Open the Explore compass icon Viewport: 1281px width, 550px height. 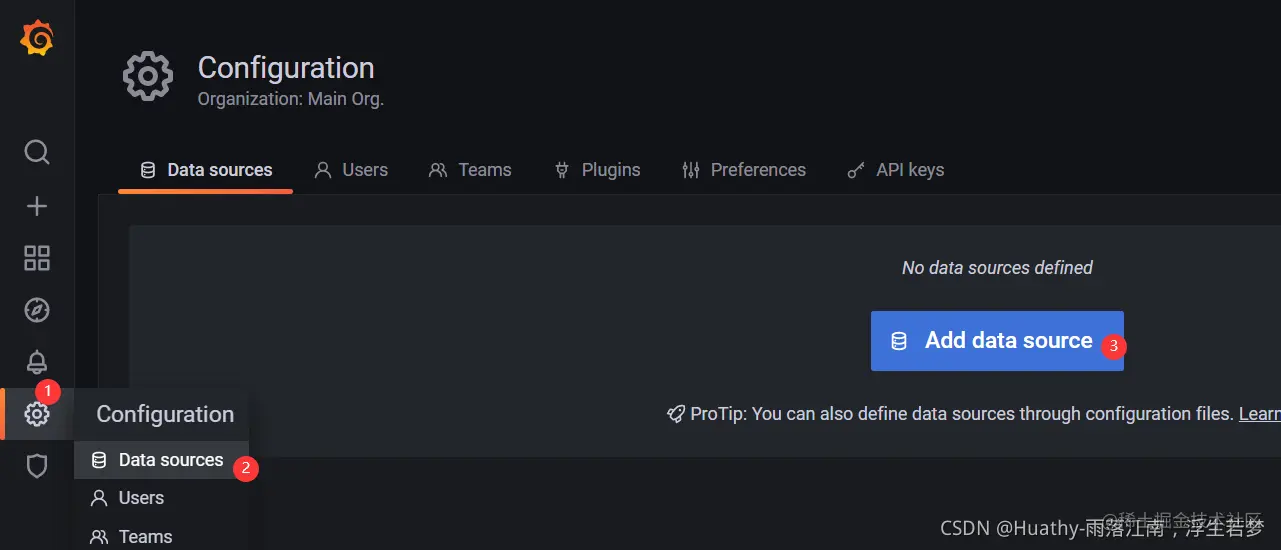(x=37, y=310)
